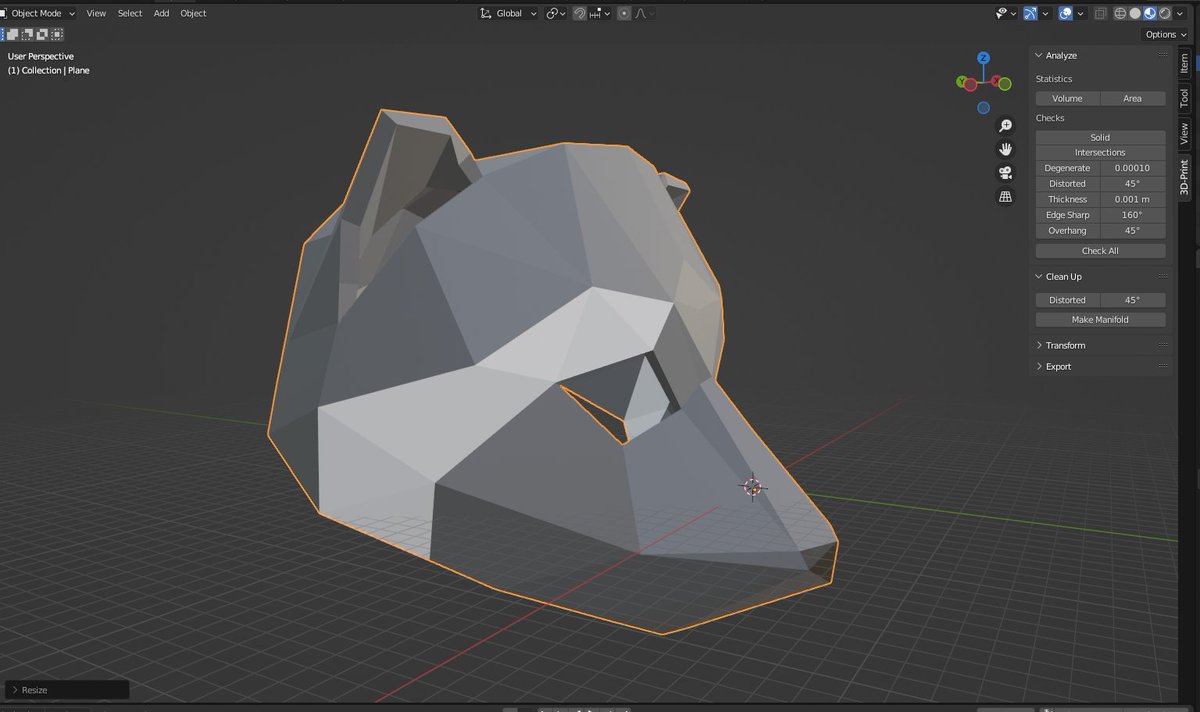The width and height of the screenshot is (1200, 712).
Task: Click the pan view hand icon
Action: [x=1006, y=149]
